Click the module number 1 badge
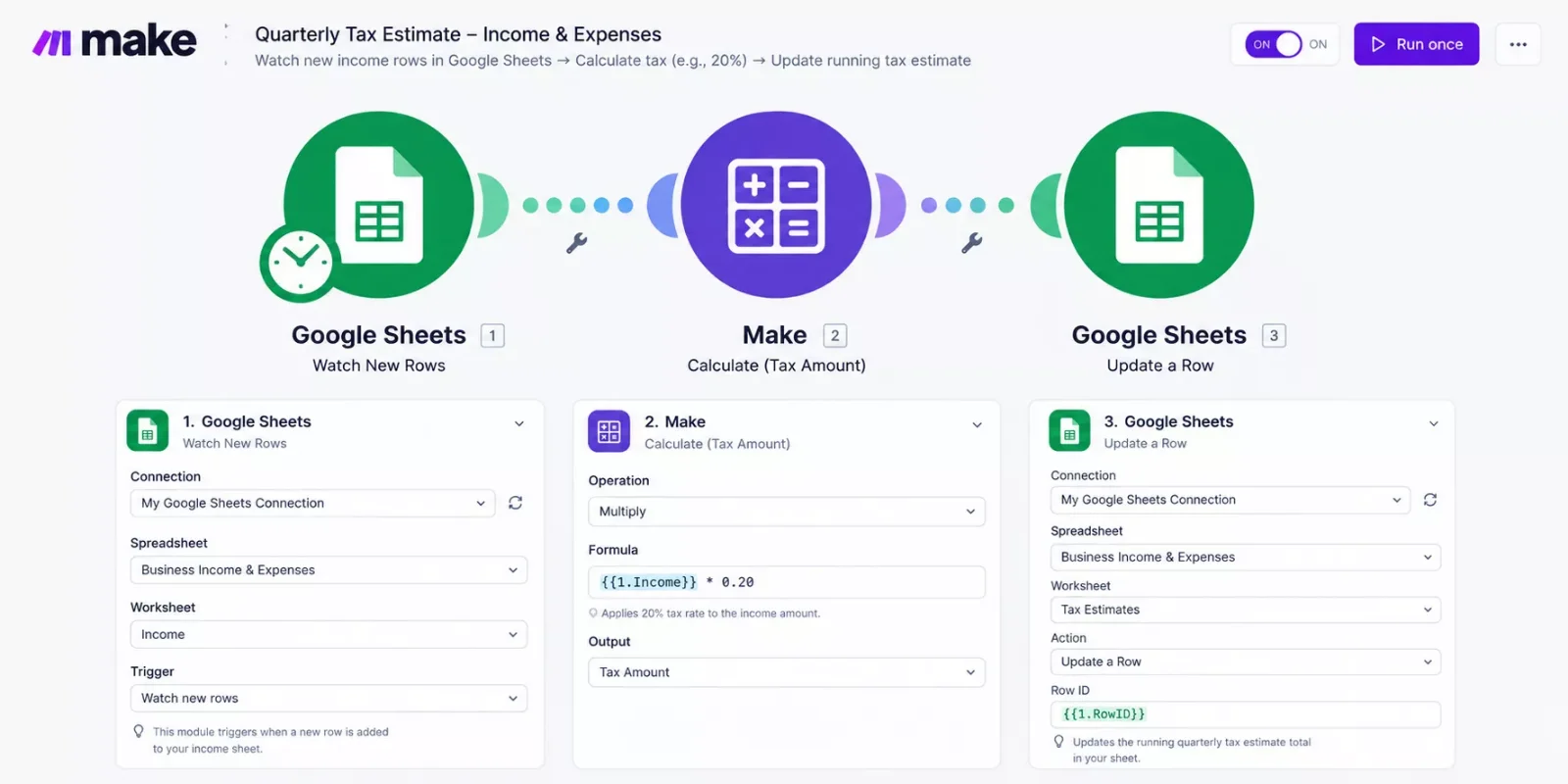This screenshot has height=784, width=1568. tap(492, 335)
